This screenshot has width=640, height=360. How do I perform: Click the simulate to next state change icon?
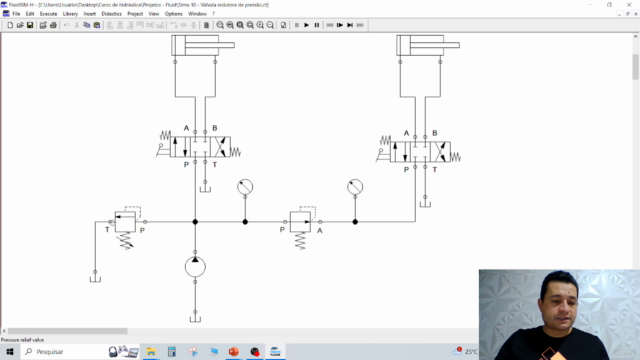tap(350, 25)
